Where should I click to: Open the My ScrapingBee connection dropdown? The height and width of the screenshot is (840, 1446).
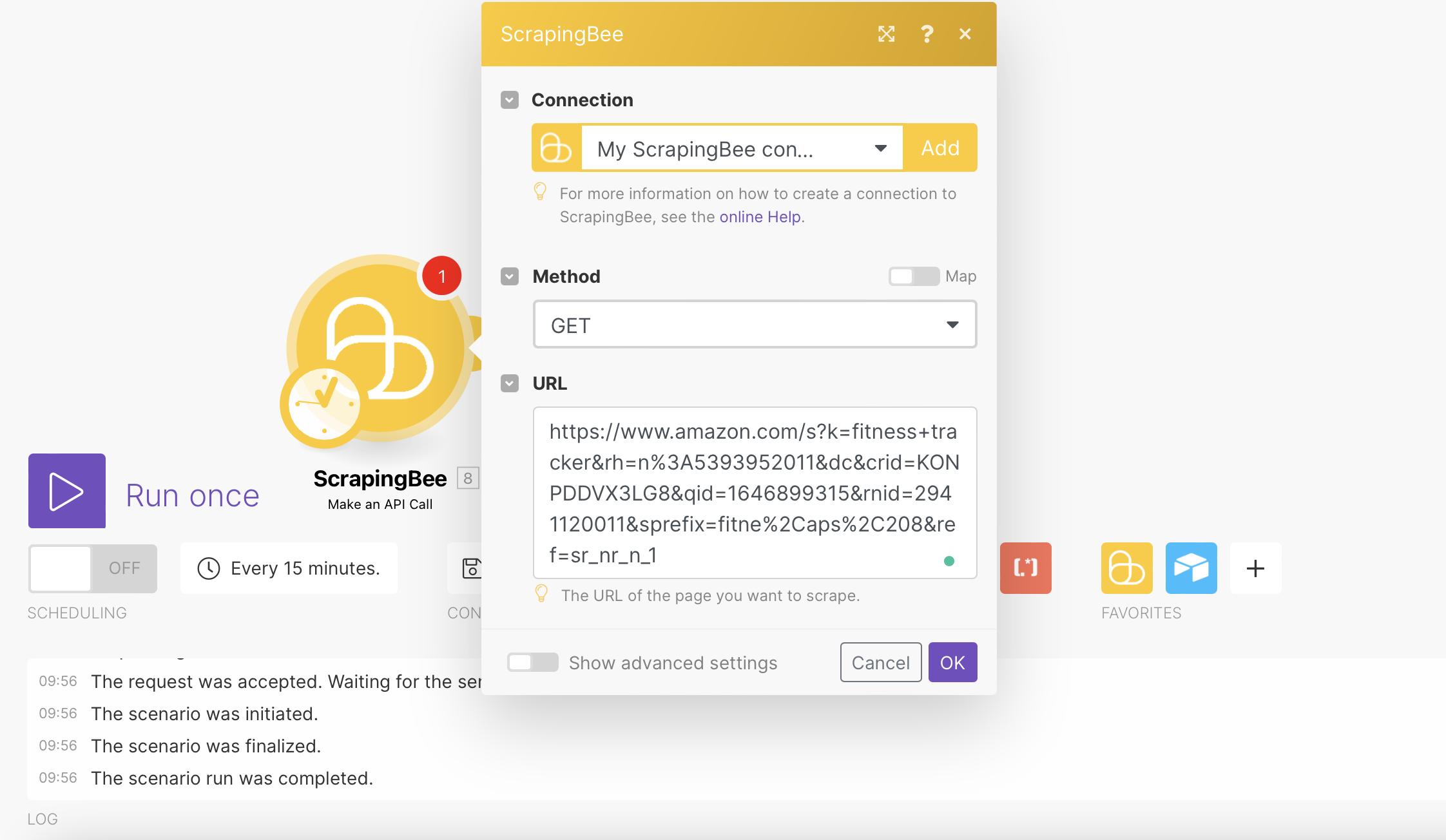tap(741, 148)
